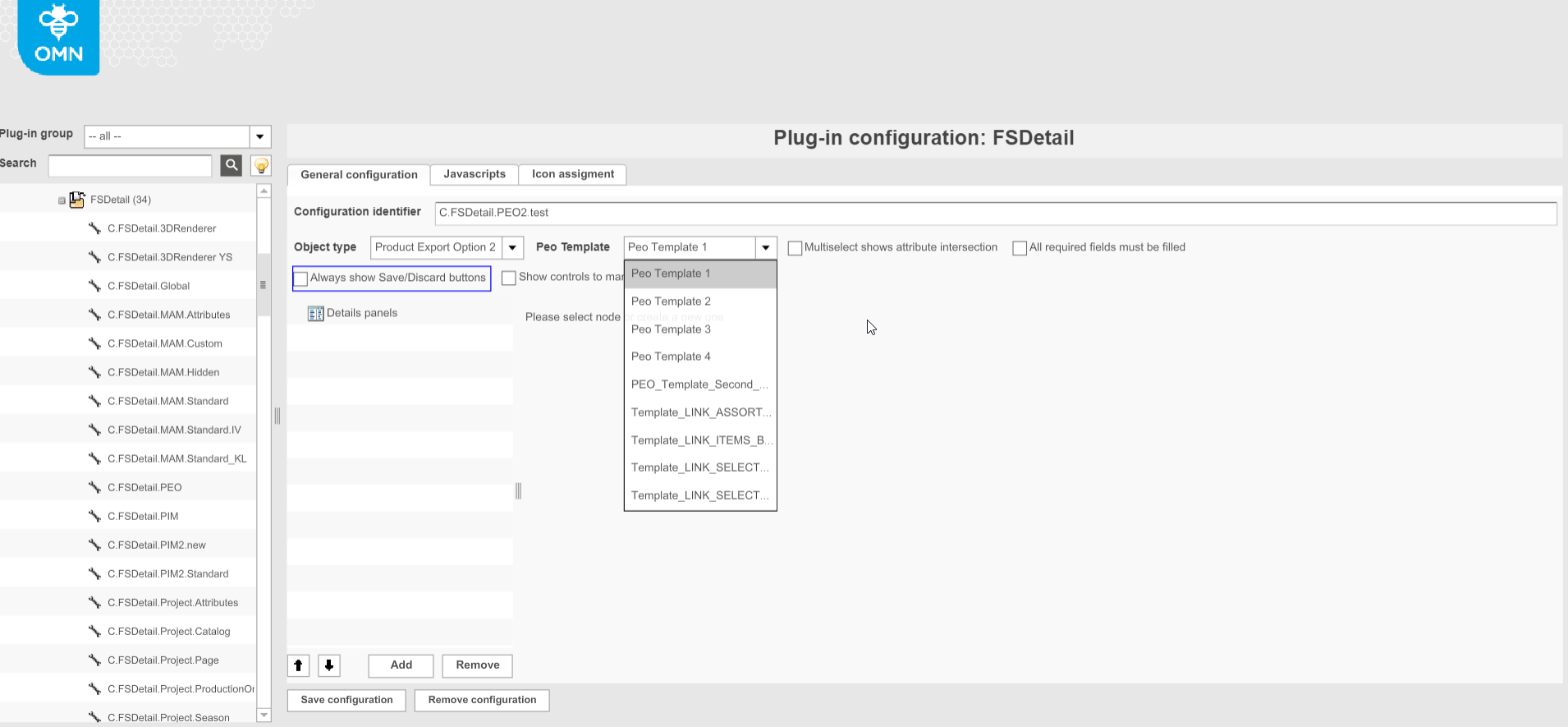Screen dimensions: 1568x727
Task: Click Save configuration button
Action: [346, 700]
